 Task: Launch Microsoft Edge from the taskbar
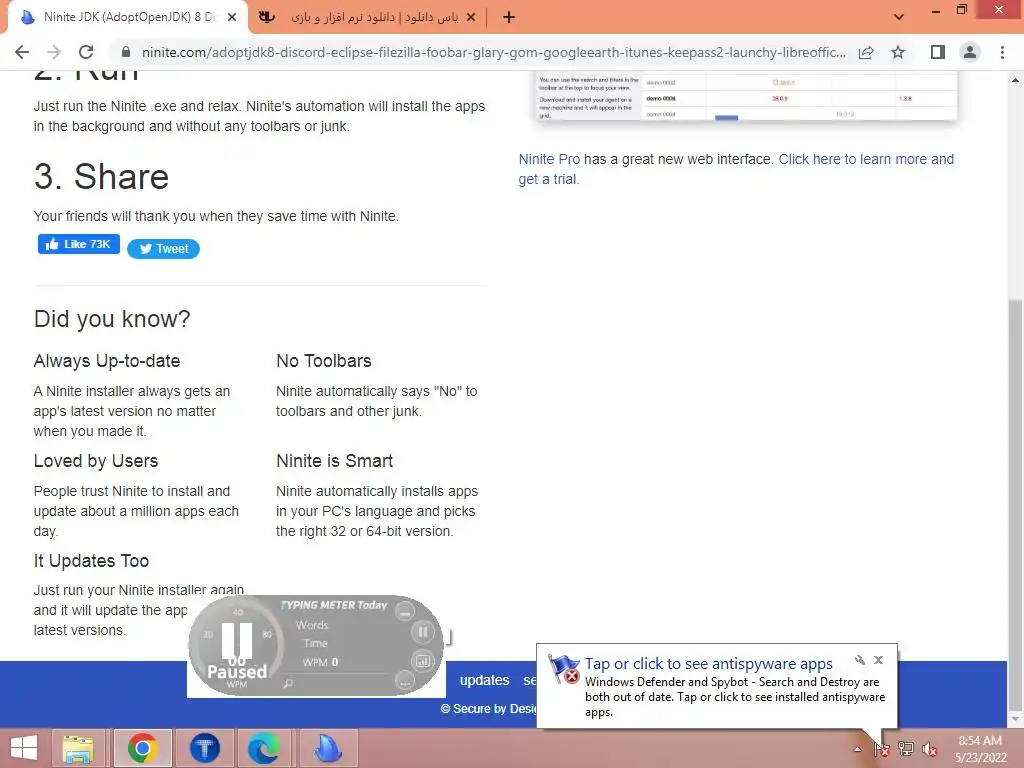click(x=264, y=748)
